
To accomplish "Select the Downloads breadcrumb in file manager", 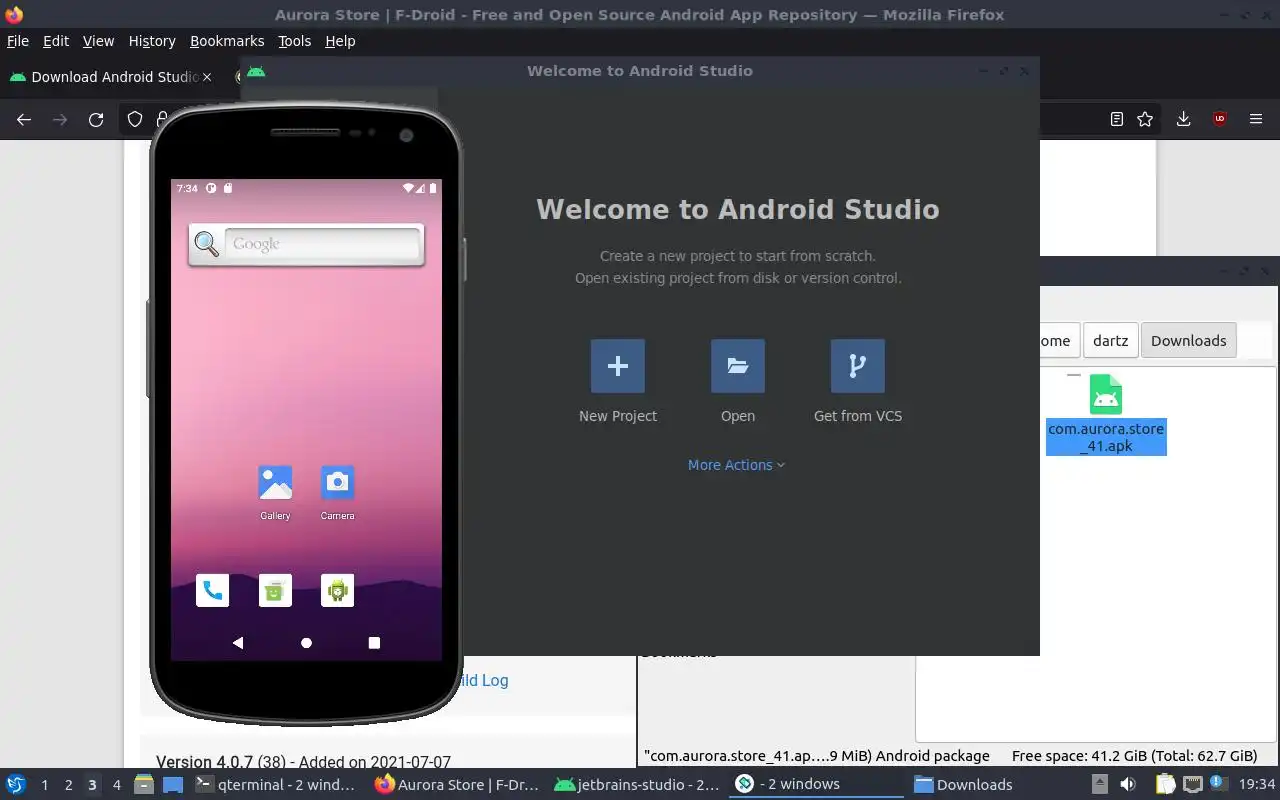I will [x=1188, y=340].
